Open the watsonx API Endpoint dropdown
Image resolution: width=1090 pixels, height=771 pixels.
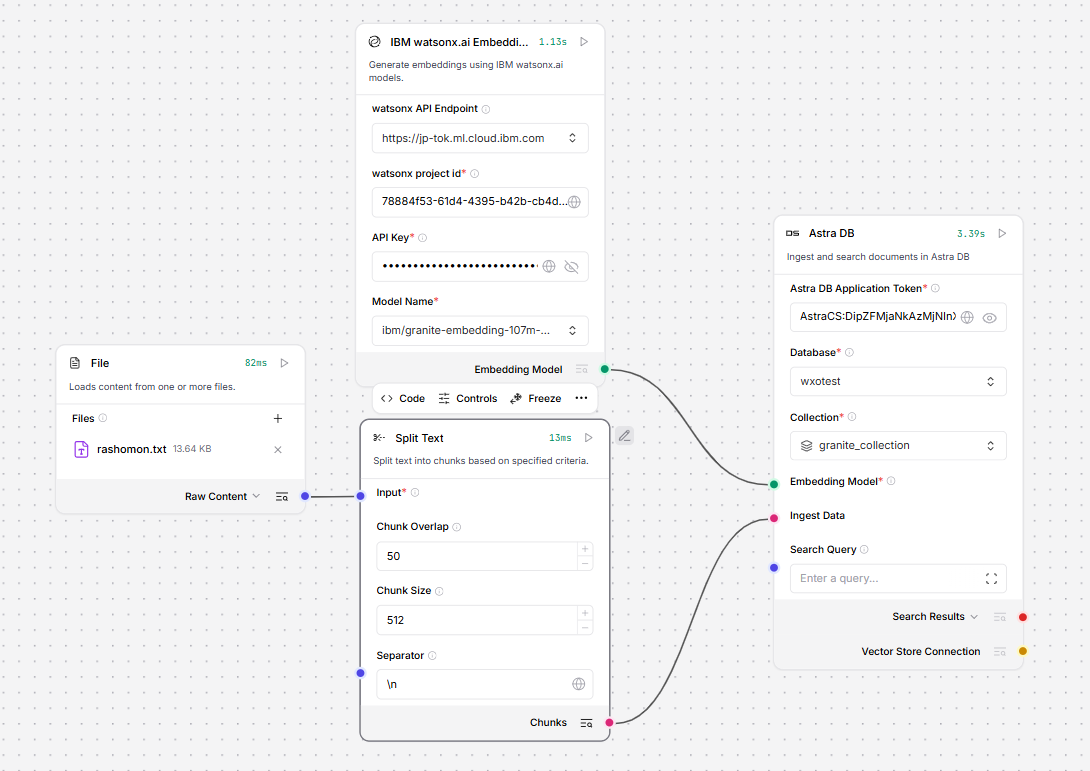[x=480, y=138]
